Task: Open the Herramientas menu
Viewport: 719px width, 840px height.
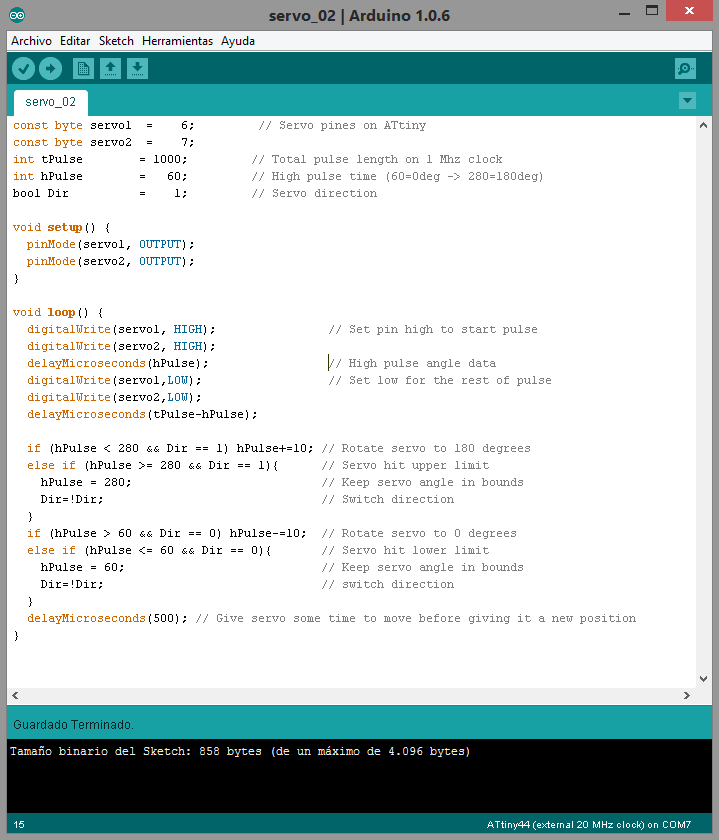Action: (177, 41)
